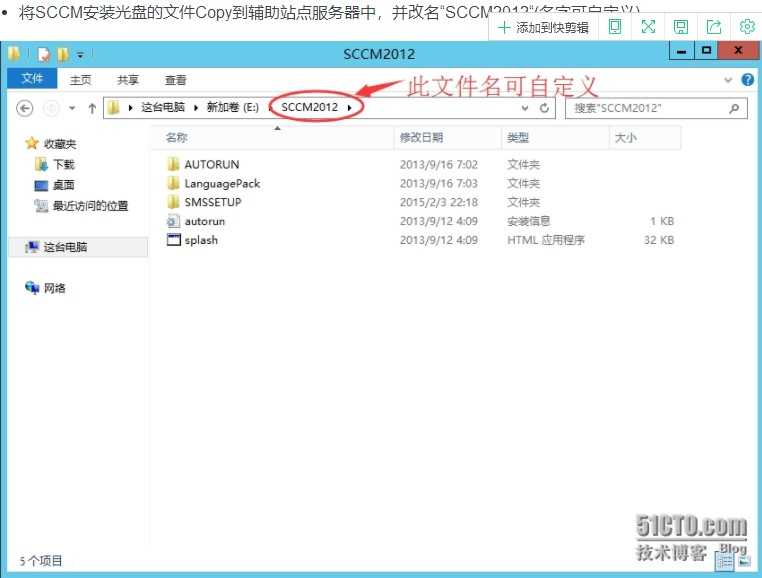Expand arrow after 这台电脑 in the breadcrumb
The width and height of the screenshot is (762, 578).
(196, 107)
